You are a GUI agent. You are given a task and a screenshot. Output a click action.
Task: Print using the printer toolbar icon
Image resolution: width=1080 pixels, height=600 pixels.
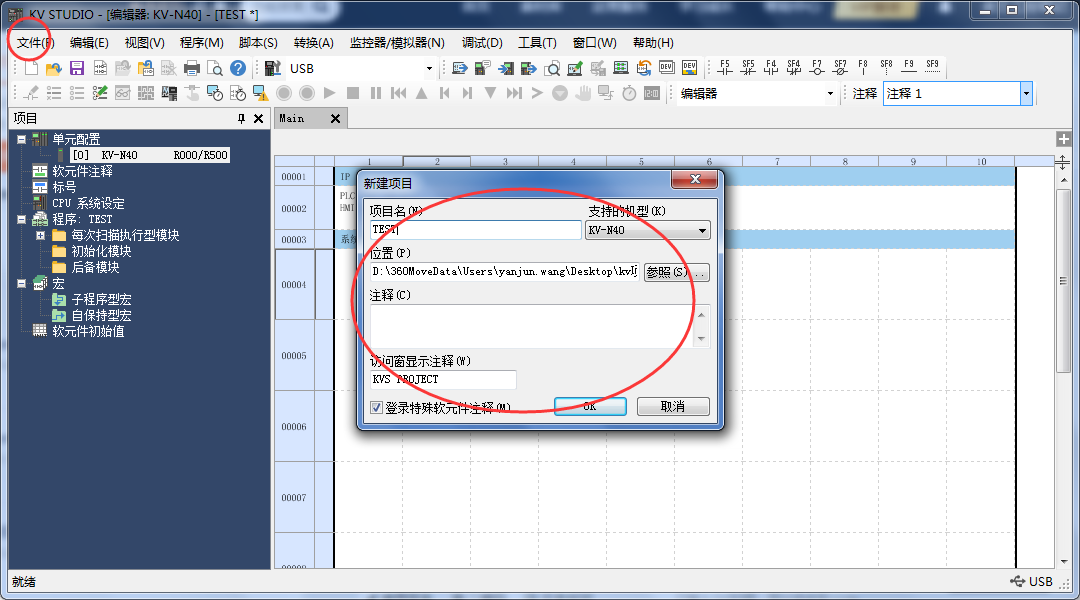192,68
